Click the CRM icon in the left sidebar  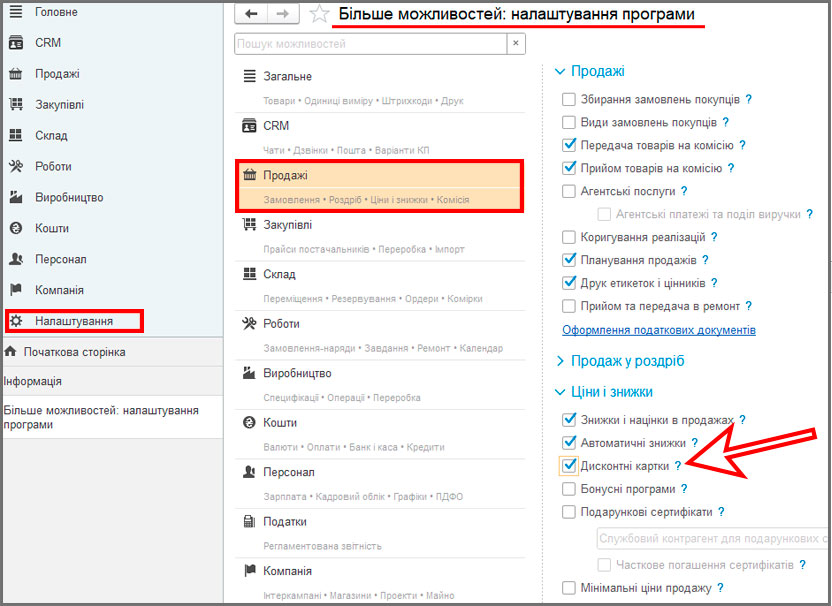click(x=16, y=43)
